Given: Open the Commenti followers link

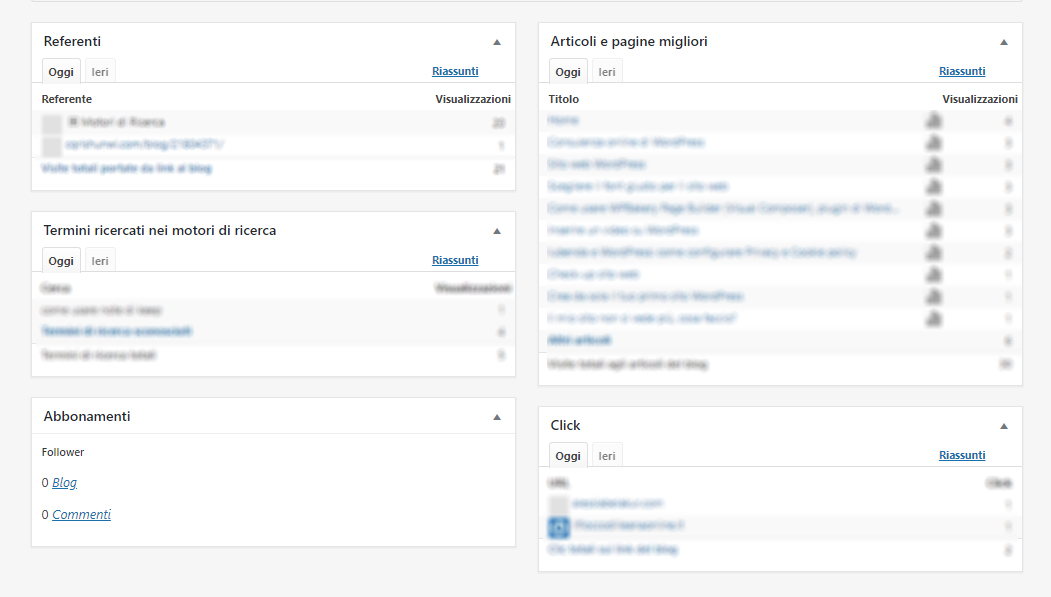Looking at the screenshot, I should [x=81, y=515].
